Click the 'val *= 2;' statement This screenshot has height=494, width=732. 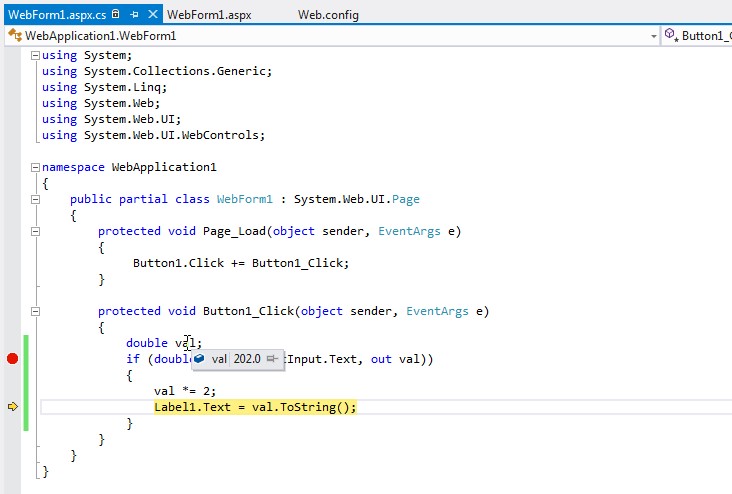pyautogui.click(x=185, y=391)
